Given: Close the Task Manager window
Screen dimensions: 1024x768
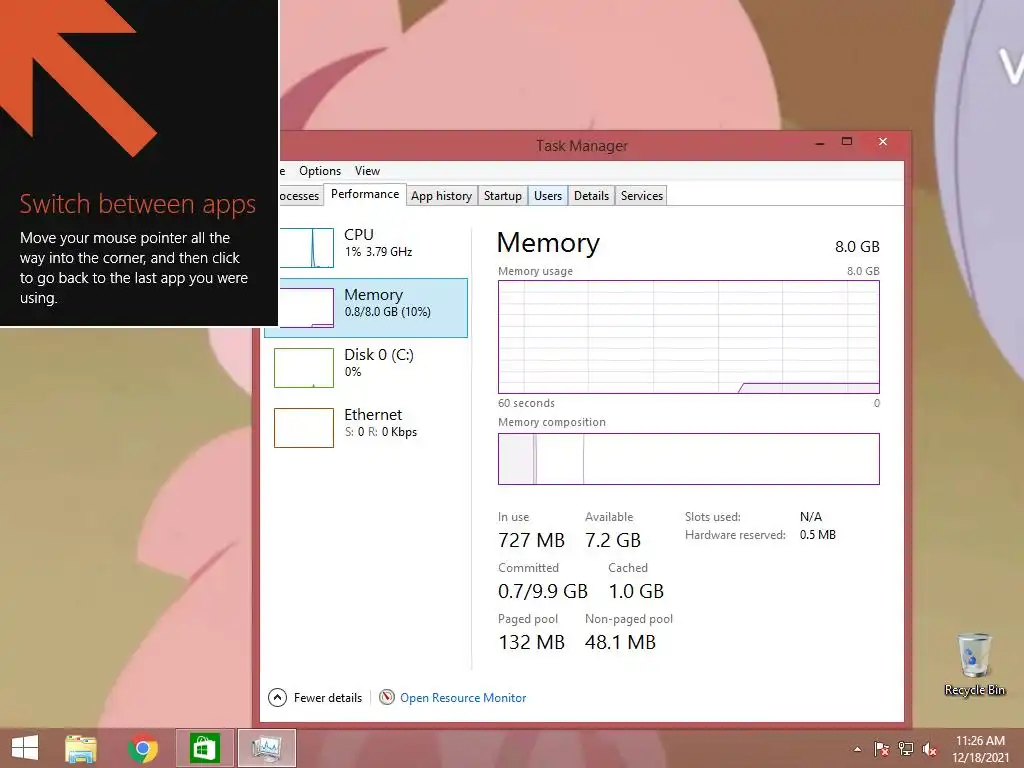Looking at the screenshot, I should click(883, 142).
